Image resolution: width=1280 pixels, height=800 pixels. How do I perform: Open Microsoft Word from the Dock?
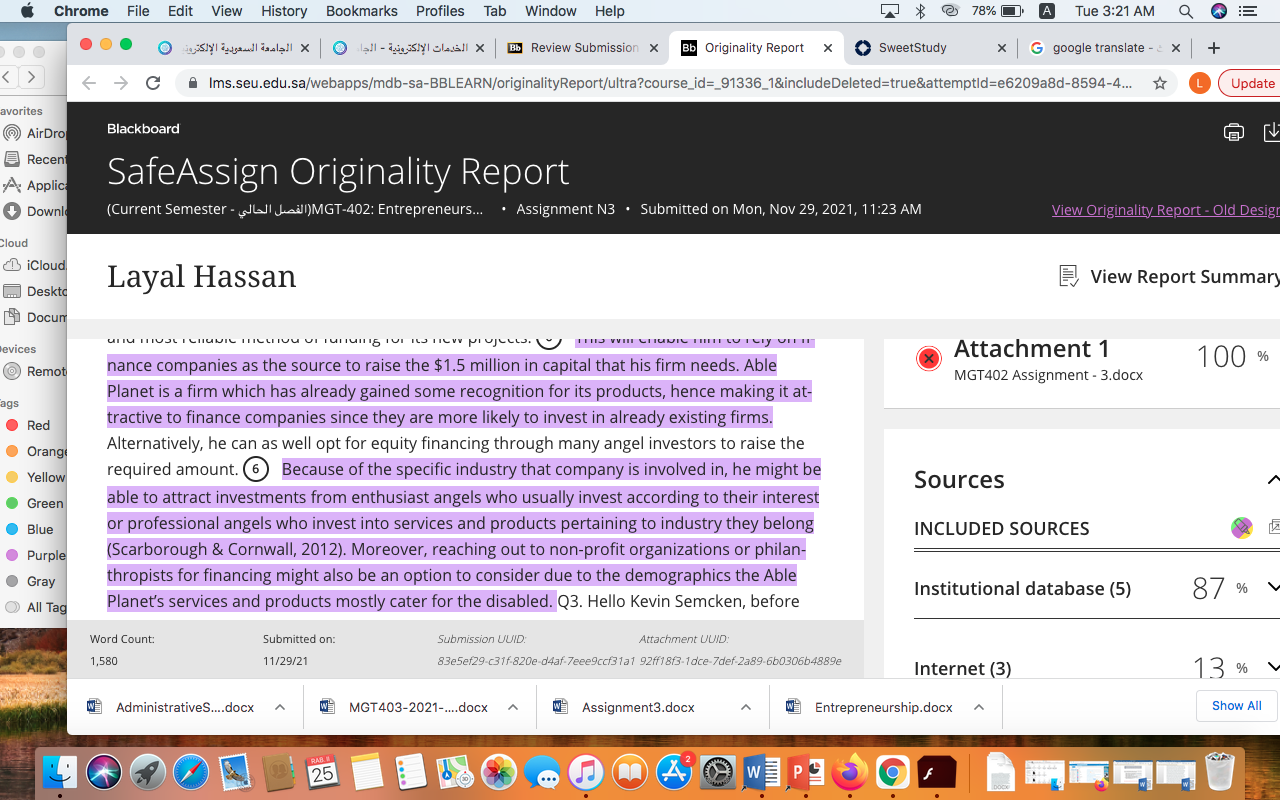[762, 771]
